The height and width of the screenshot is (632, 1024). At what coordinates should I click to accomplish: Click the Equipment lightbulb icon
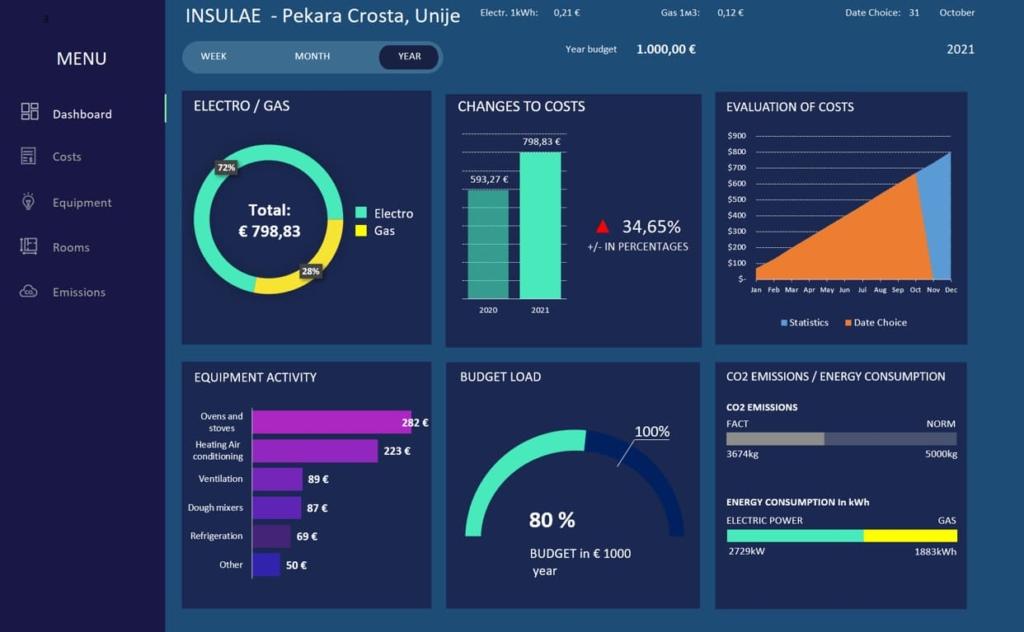(x=29, y=201)
